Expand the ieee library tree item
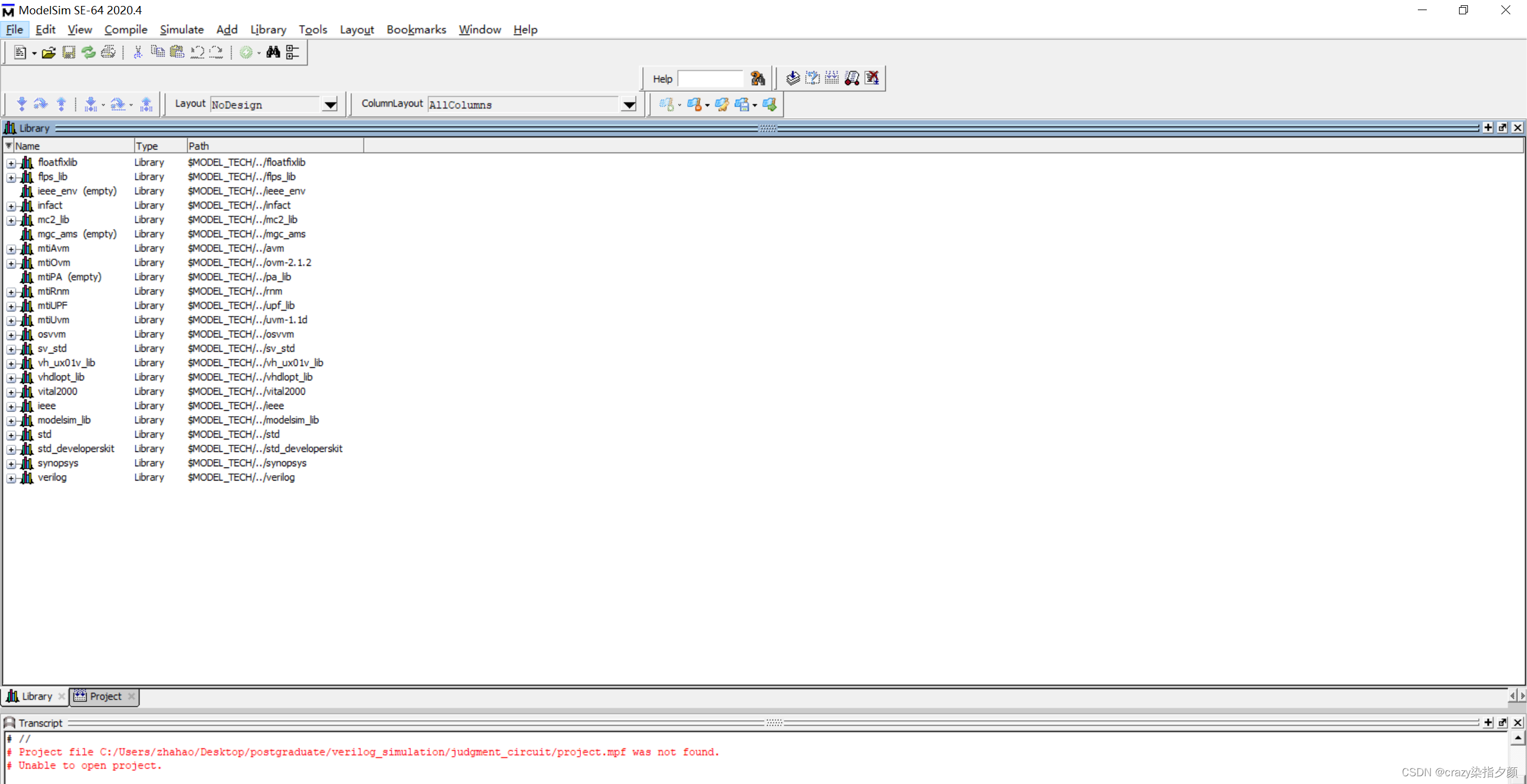 pyautogui.click(x=11, y=406)
